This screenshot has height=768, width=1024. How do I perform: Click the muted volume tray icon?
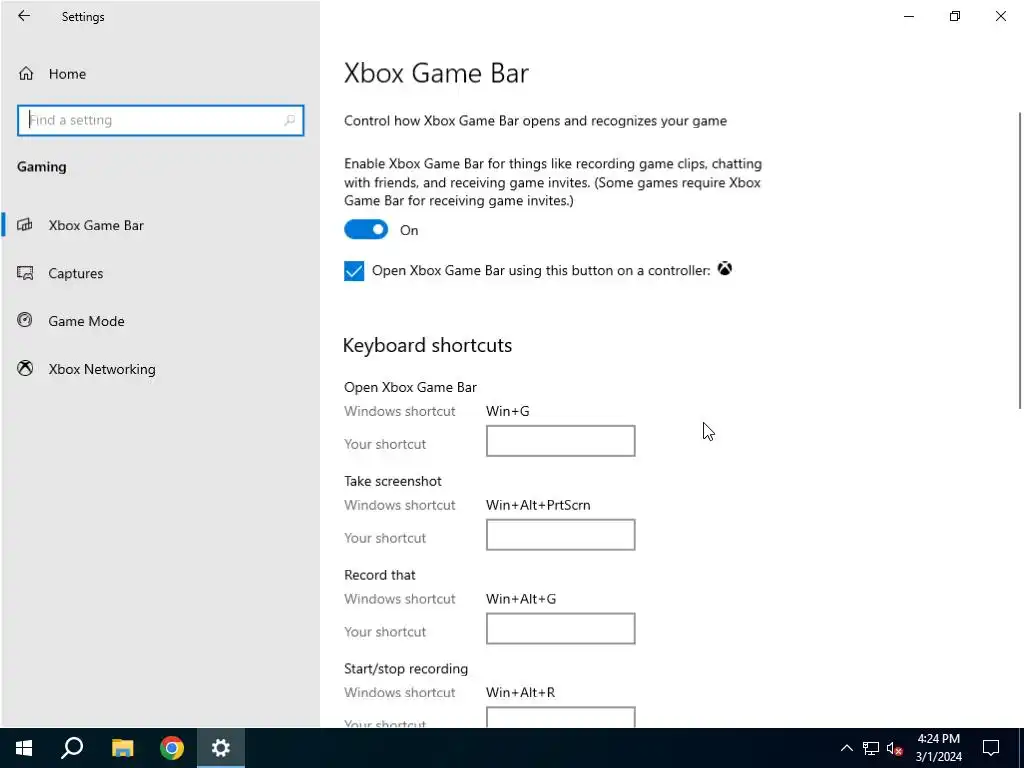[x=894, y=748]
